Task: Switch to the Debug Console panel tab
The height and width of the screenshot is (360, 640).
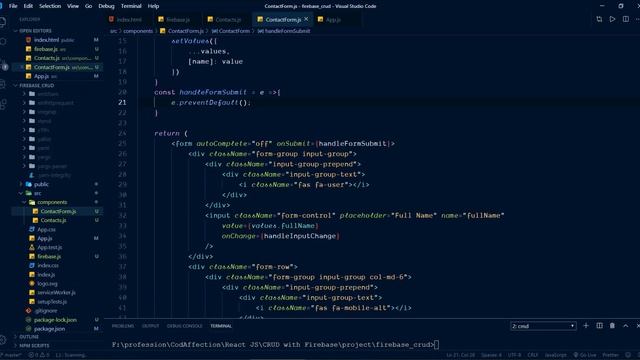Action: coord(184,326)
